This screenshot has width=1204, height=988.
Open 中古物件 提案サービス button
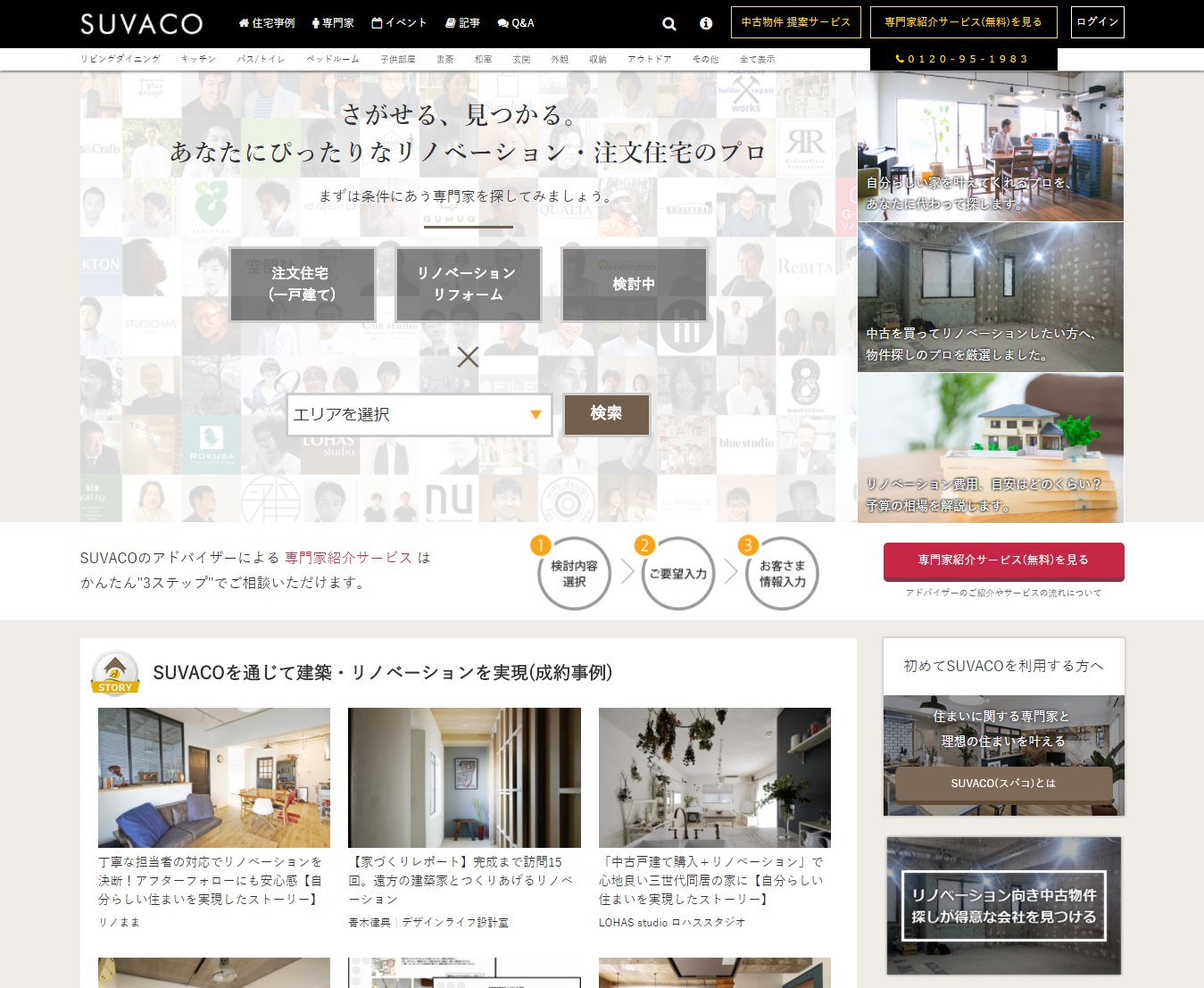(x=795, y=22)
